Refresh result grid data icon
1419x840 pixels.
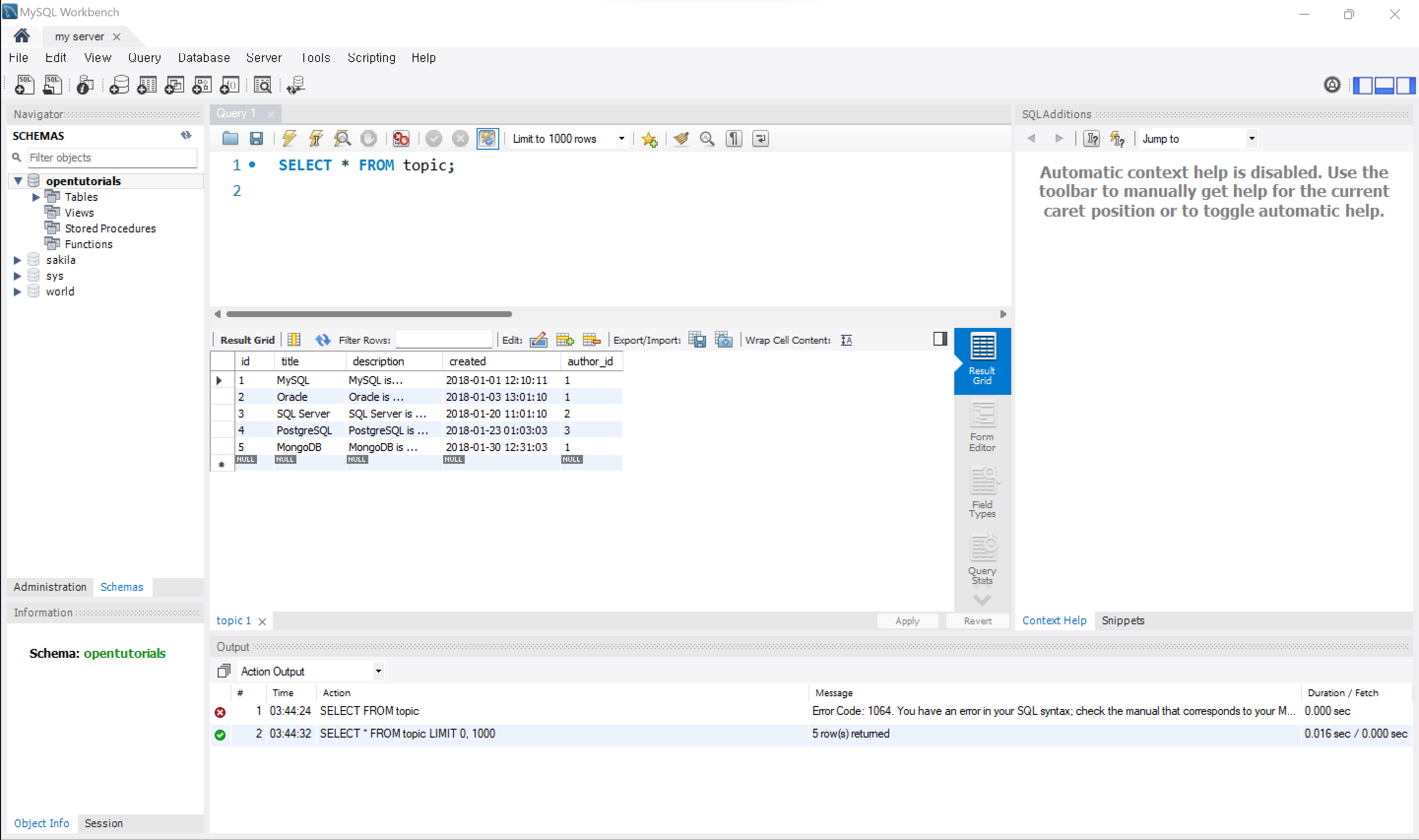322,340
